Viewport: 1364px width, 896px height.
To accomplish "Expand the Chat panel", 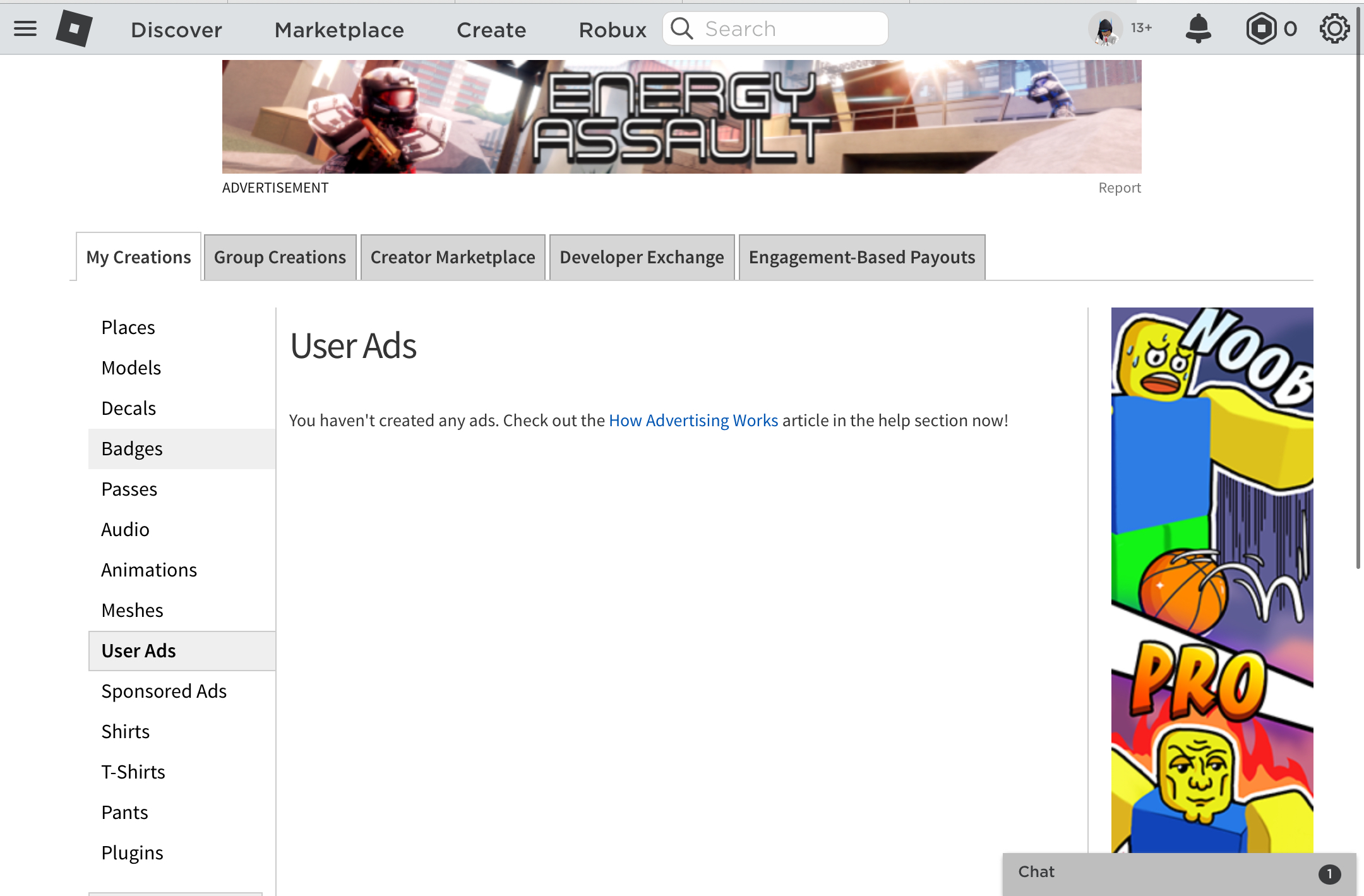I will (1179, 874).
